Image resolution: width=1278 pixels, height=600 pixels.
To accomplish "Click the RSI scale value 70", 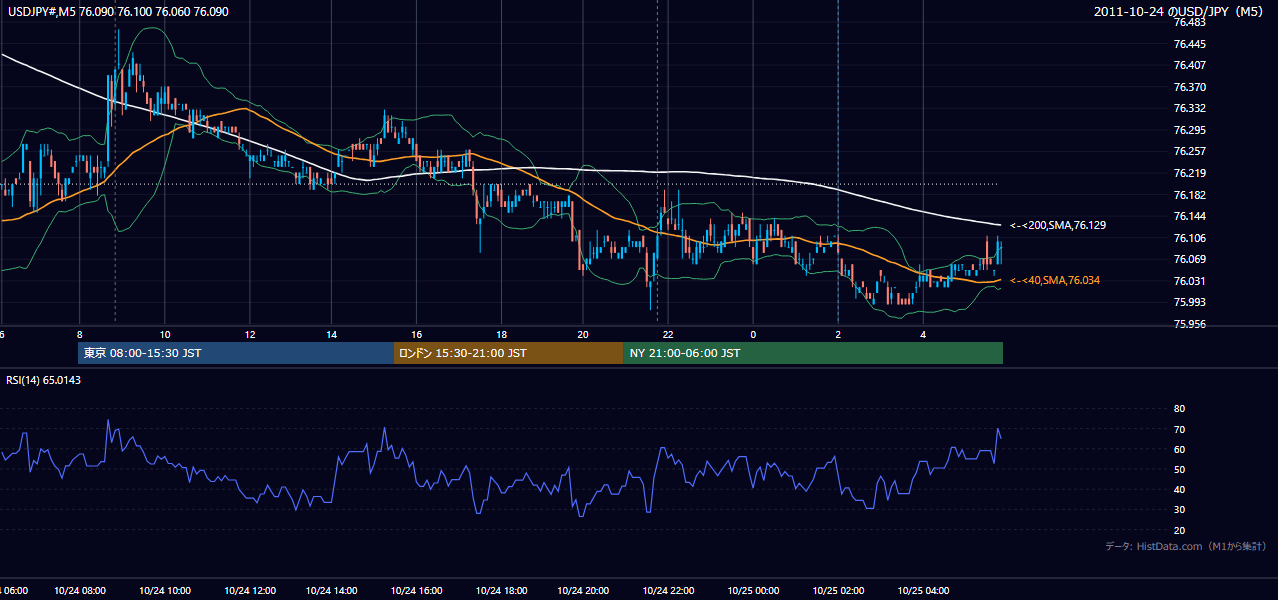I will (x=1179, y=429).
